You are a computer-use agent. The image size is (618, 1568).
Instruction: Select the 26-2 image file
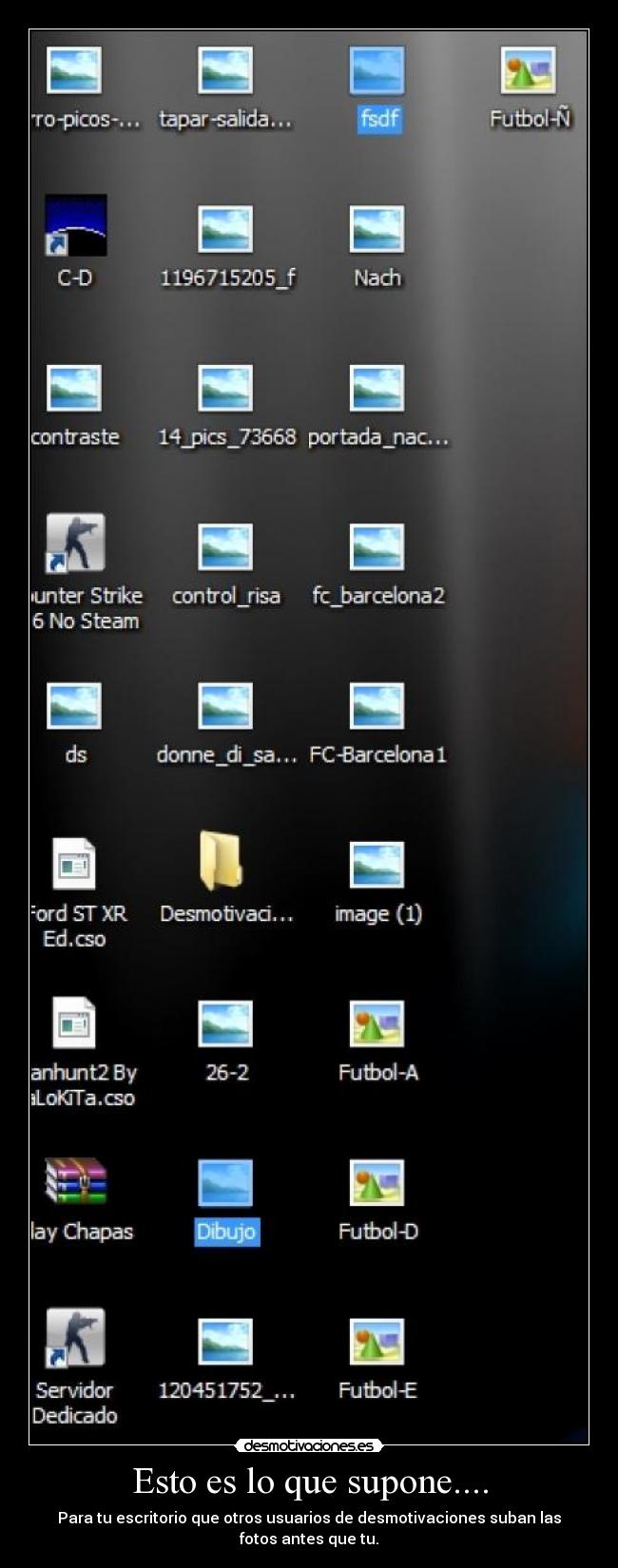coord(225,1024)
